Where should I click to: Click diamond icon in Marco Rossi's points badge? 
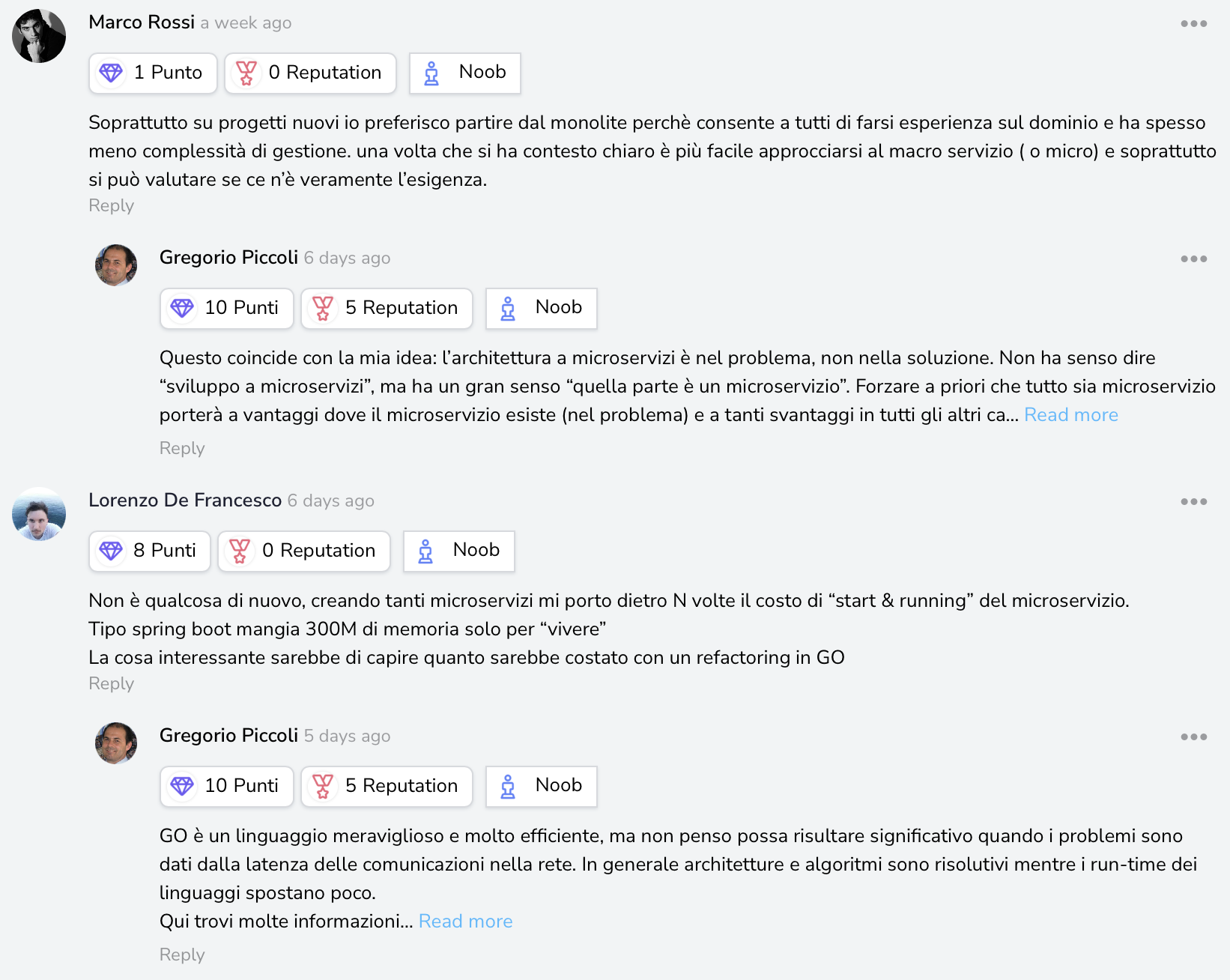[111, 73]
